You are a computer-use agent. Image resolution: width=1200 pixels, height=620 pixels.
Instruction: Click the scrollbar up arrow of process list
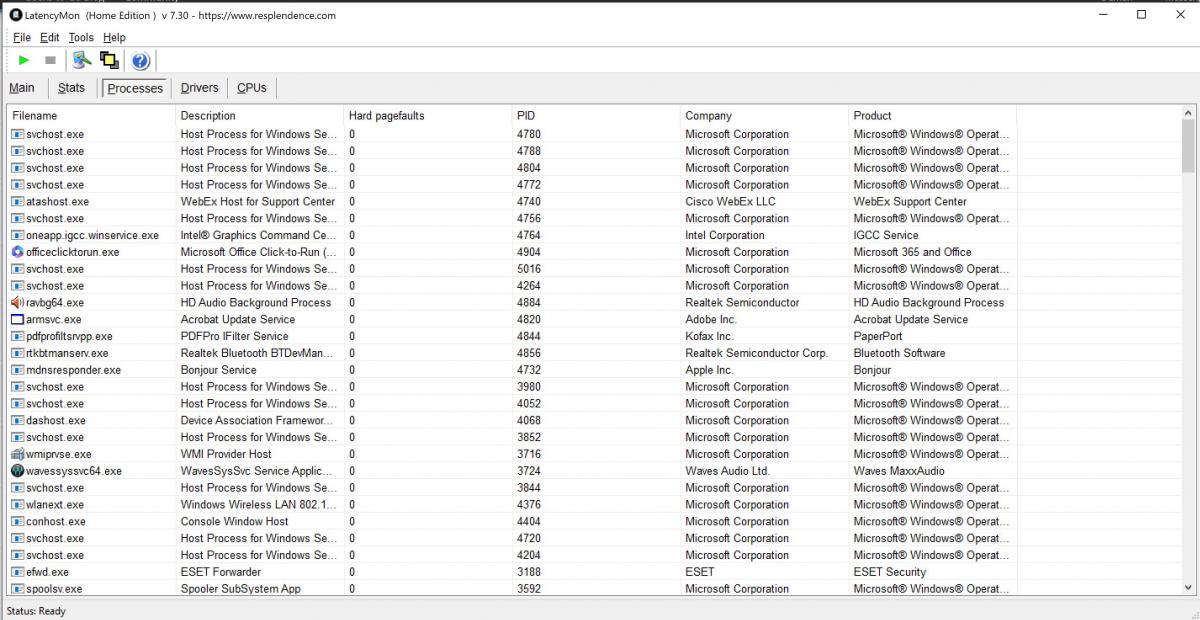[x=1188, y=114]
